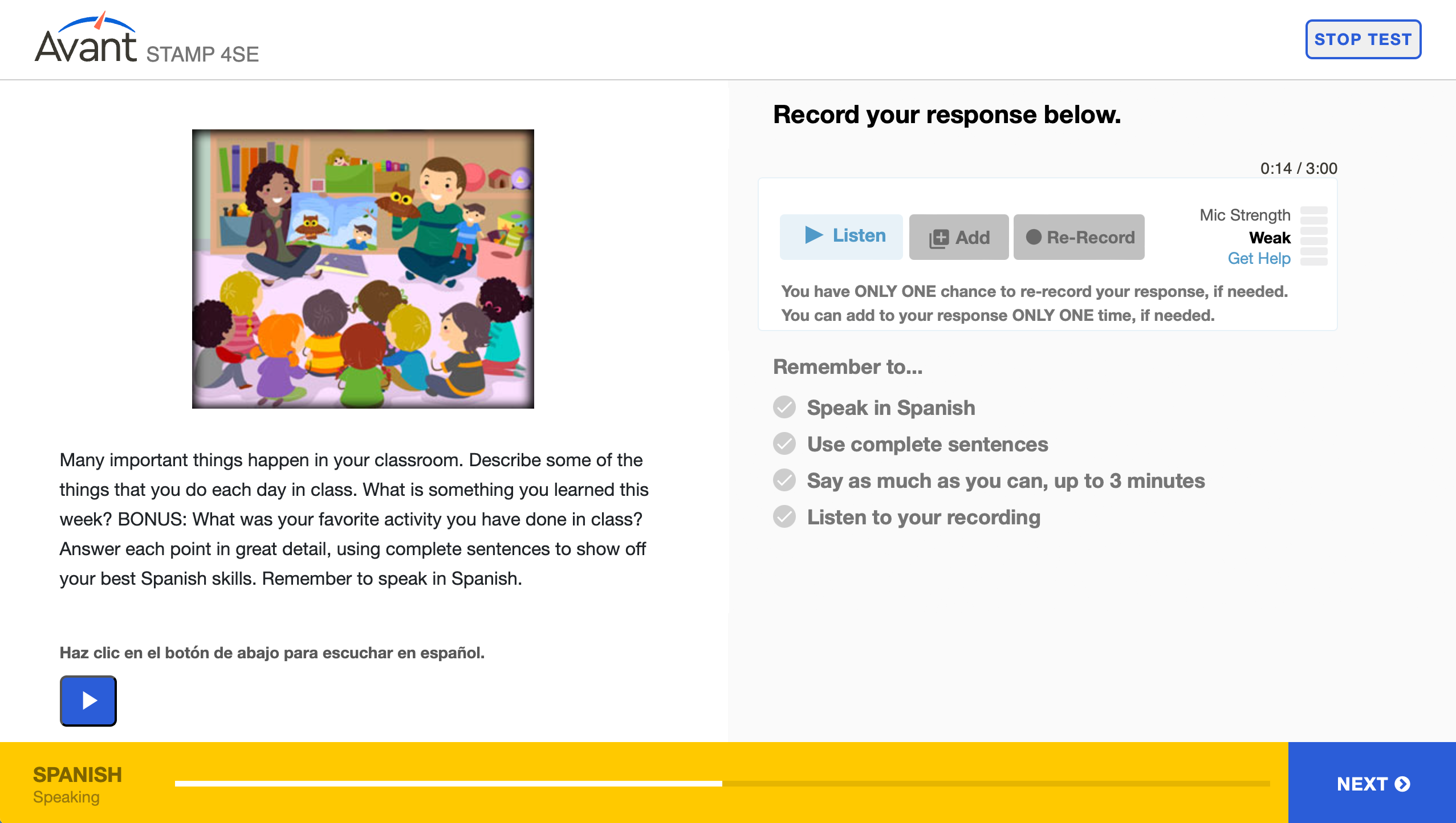Click the Mic Strength level bars
Viewport: 1456px width, 823px height.
click(1314, 236)
